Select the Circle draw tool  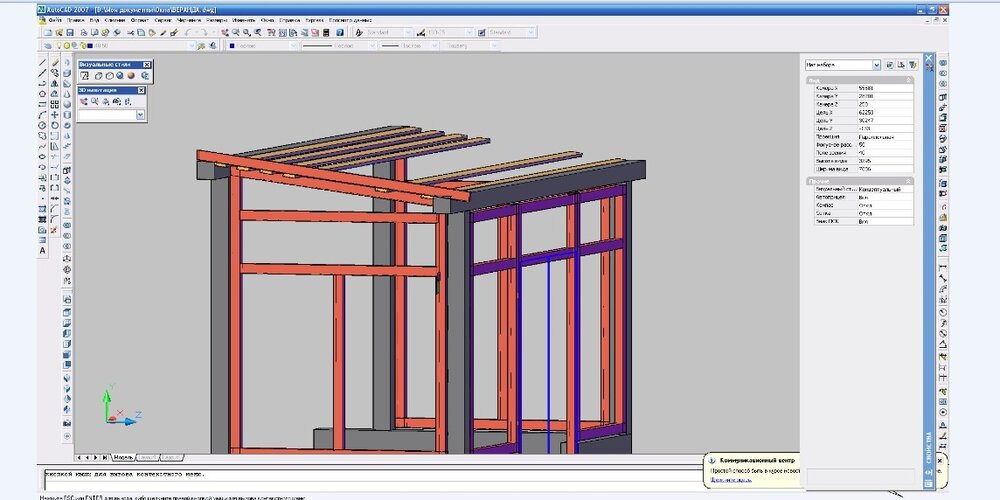[42, 125]
